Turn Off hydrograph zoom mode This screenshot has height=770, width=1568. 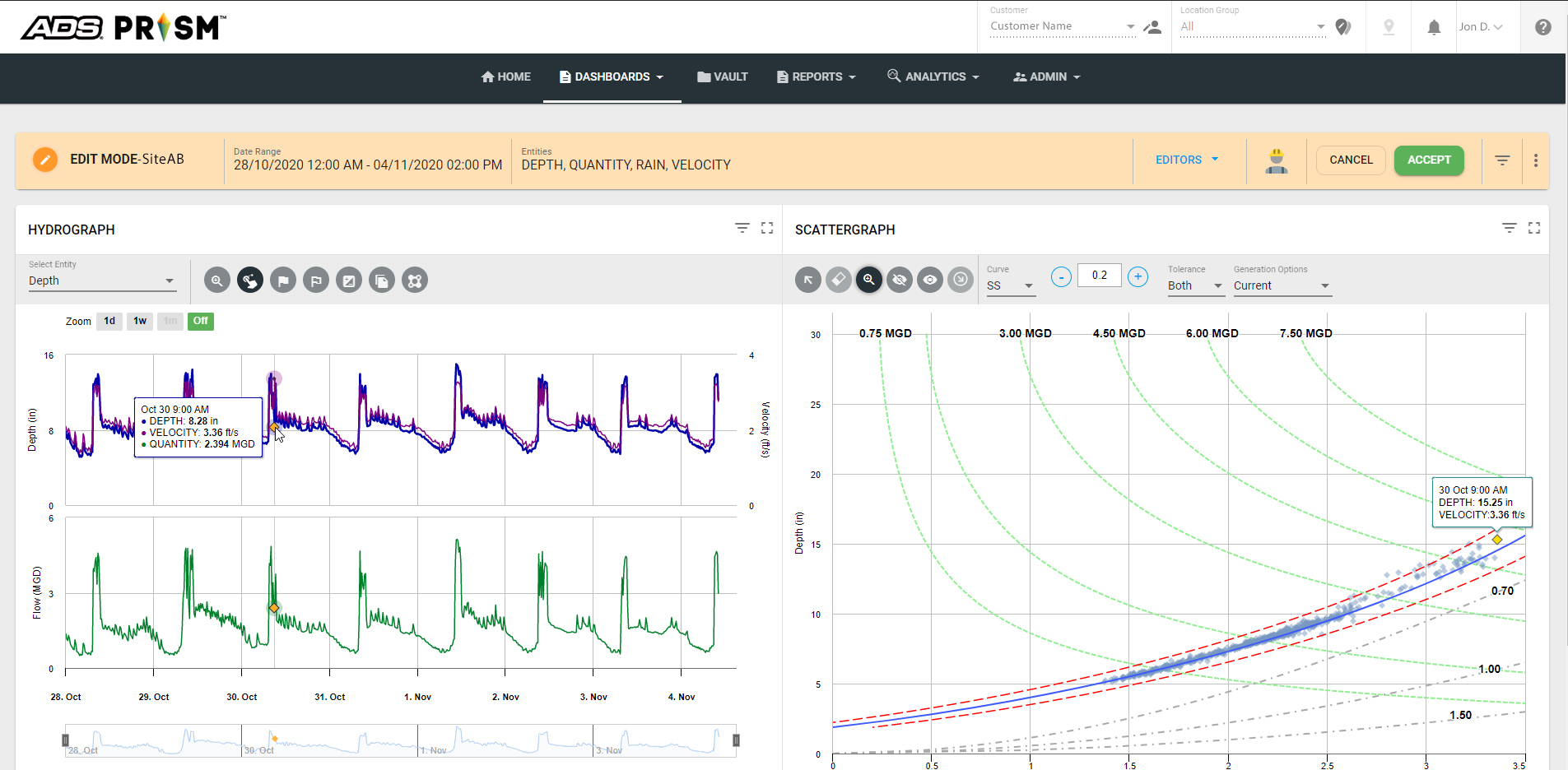tap(200, 321)
